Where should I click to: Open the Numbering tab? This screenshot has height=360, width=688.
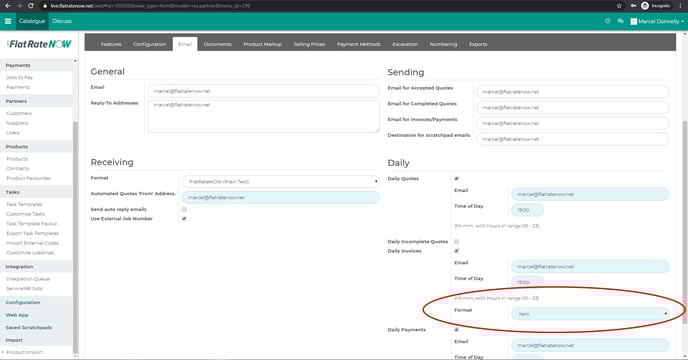coord(443,44)
